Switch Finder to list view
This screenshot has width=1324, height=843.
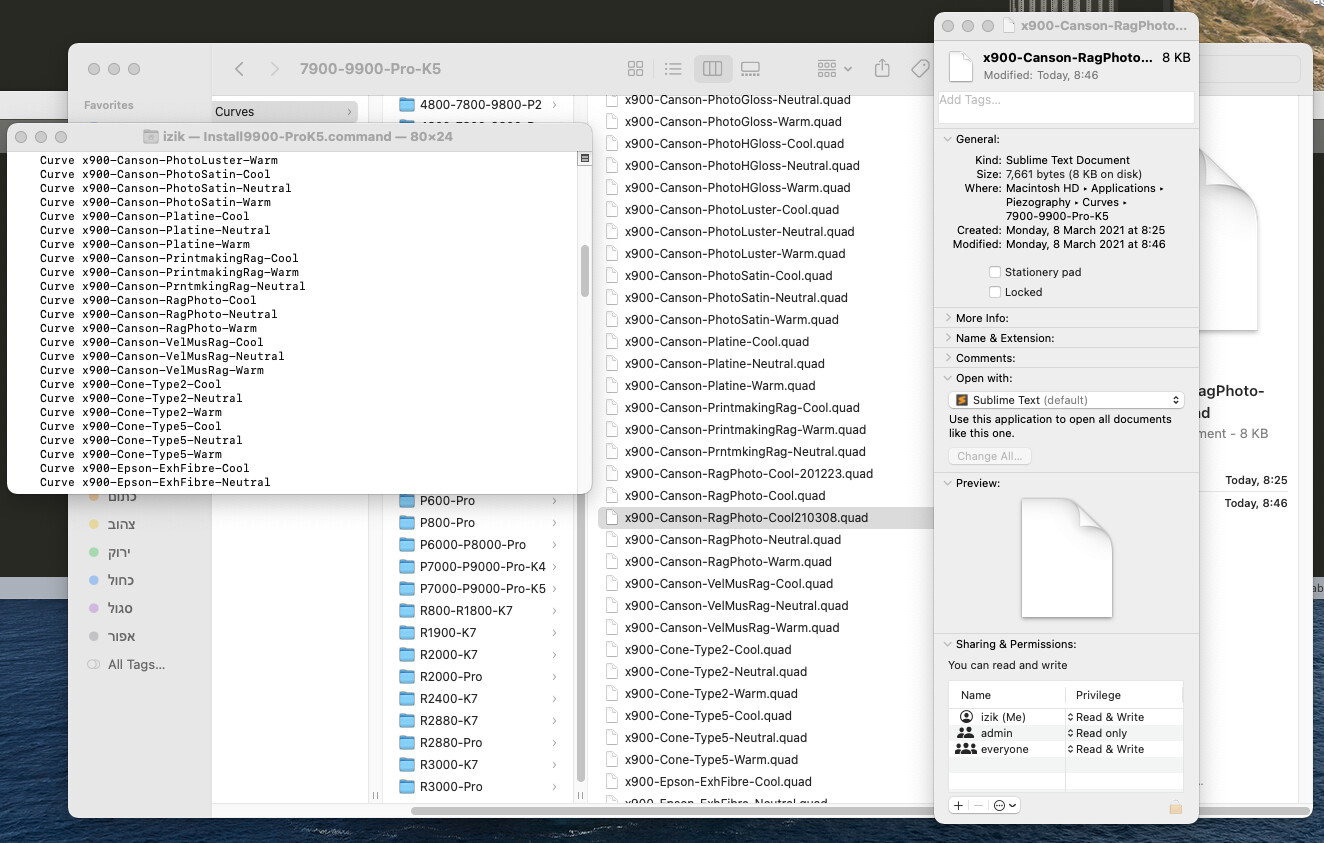pos(673,69)
